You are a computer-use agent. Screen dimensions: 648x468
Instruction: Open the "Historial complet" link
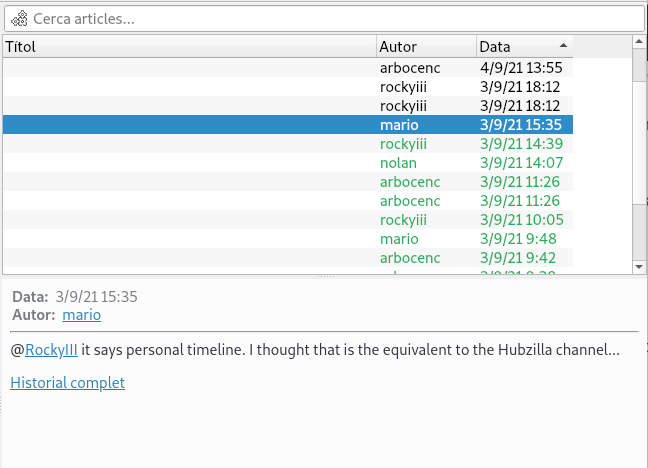[67, 383]
